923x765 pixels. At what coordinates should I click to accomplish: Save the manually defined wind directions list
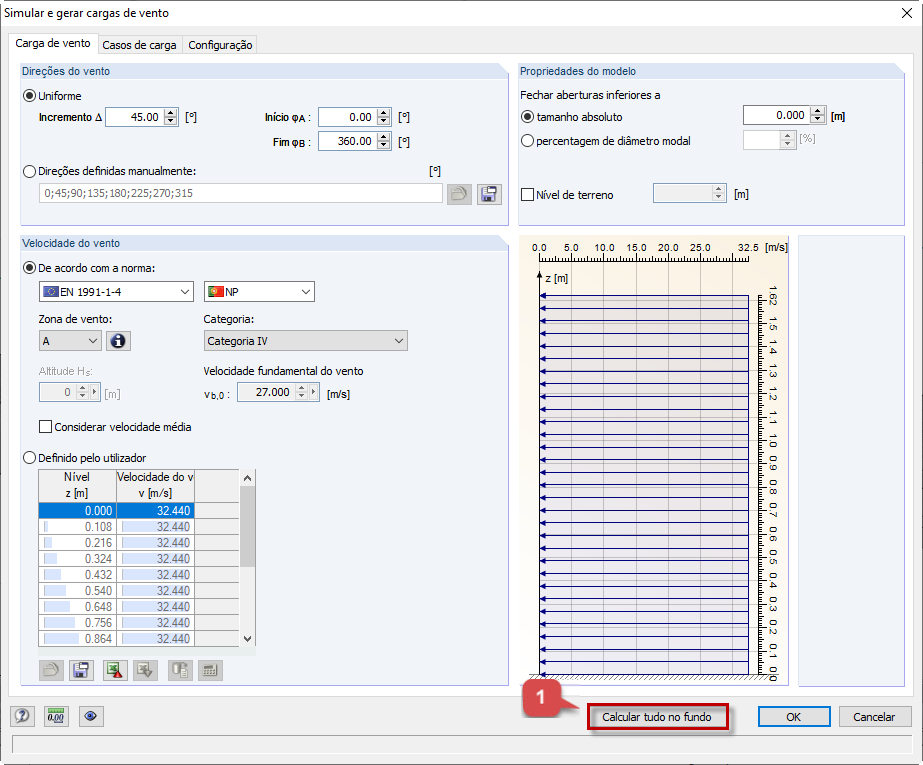tap(489, 193)
